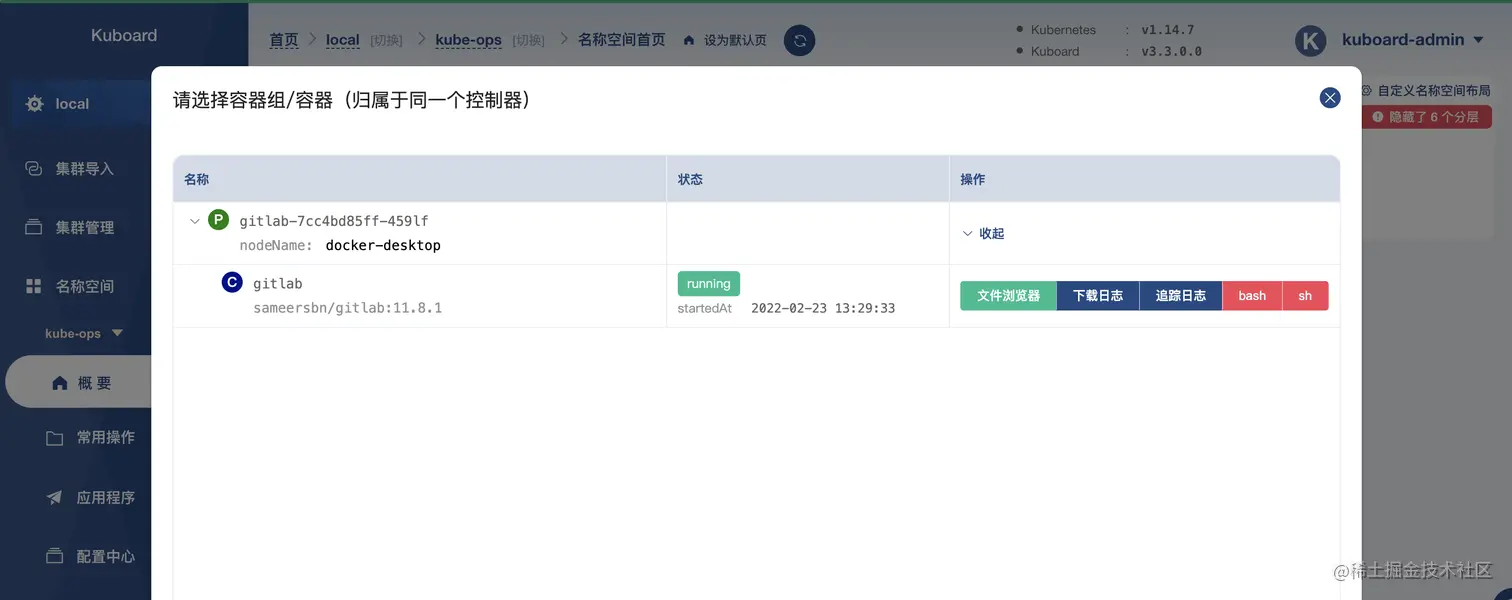Select the green P pod icon

[x=218, y=220]
